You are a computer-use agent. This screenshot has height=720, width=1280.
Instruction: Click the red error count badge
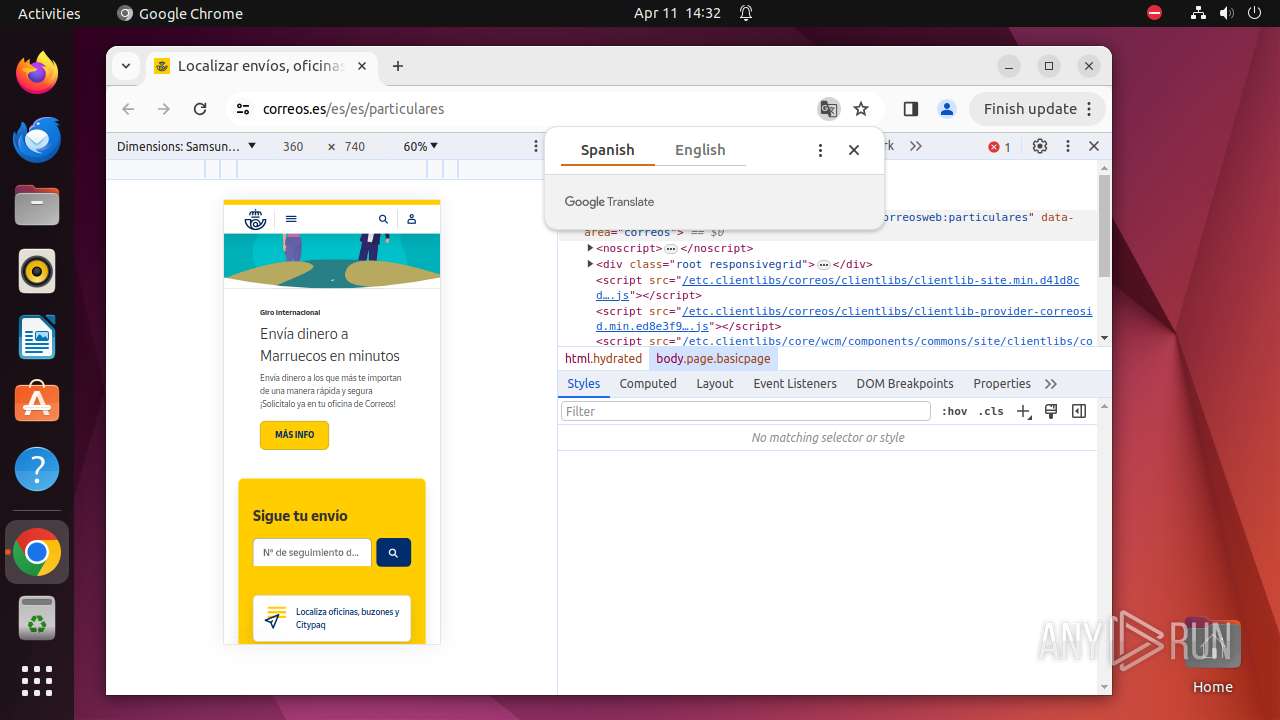(x=999, y=147)
